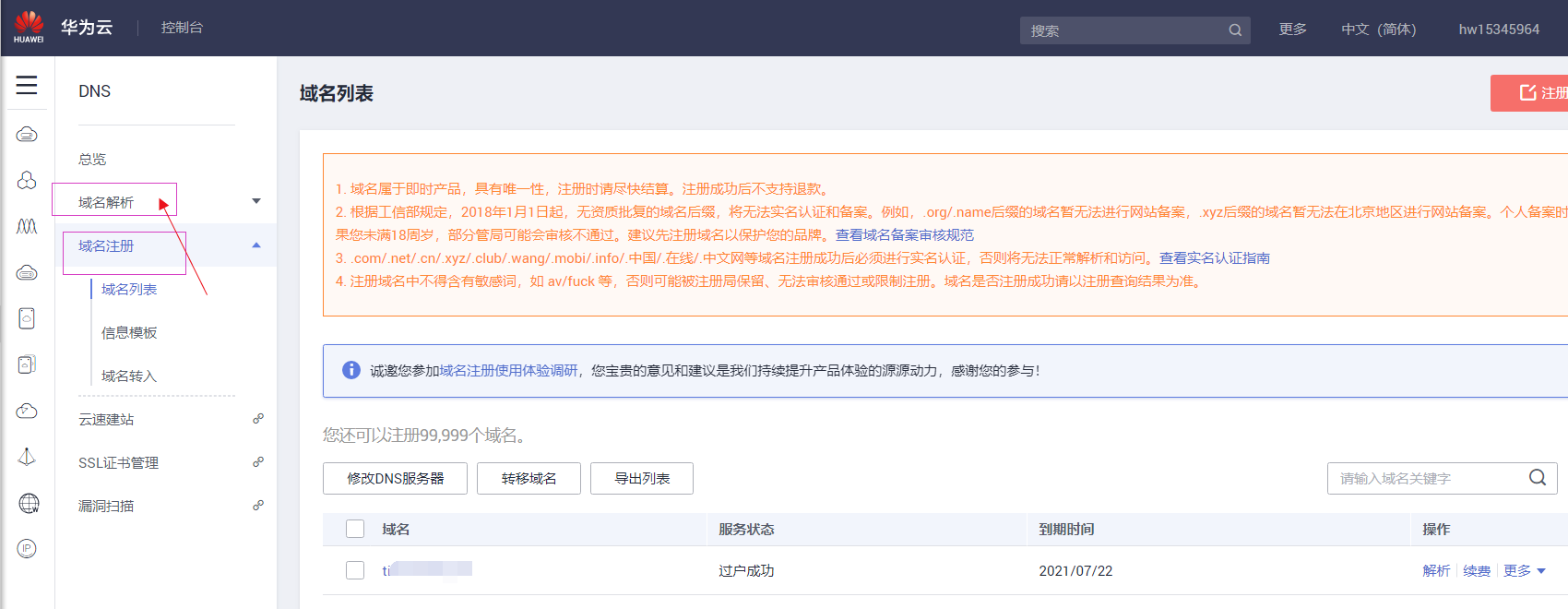
Task: Click 续费 for the domain row
Action: 1477,570
